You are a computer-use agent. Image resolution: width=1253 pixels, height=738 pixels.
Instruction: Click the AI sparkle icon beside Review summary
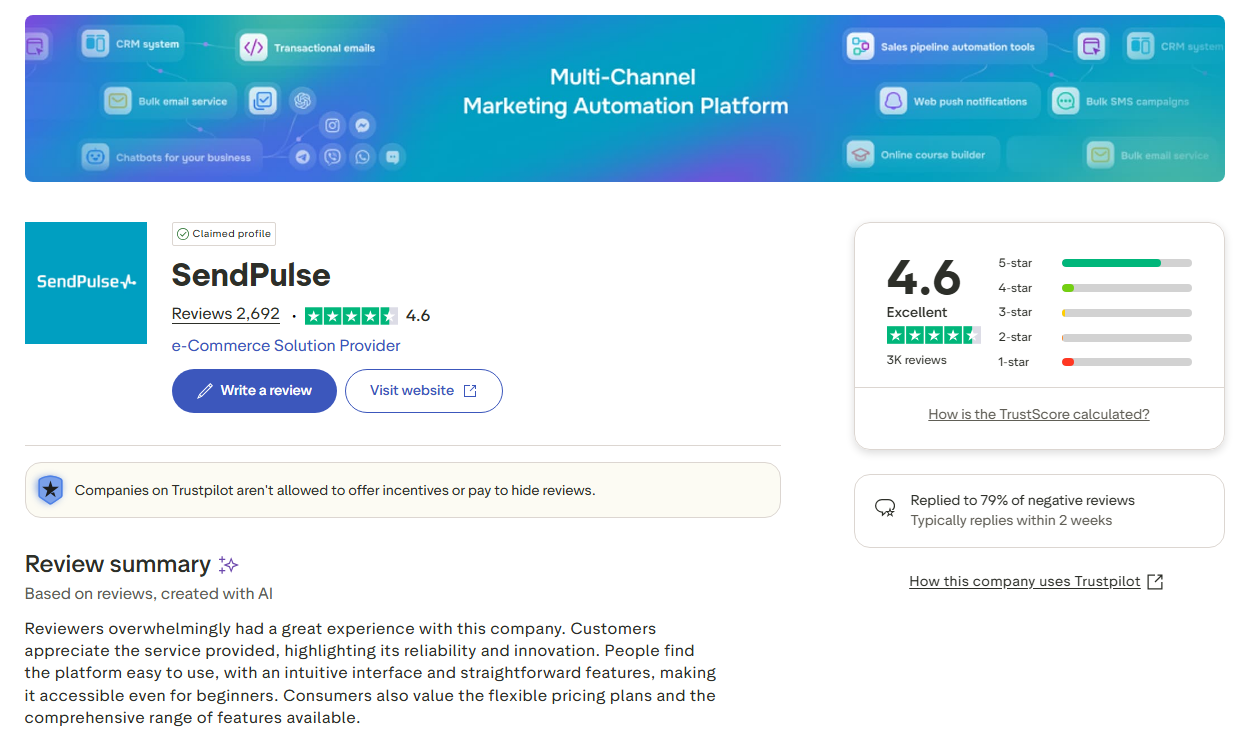pyautogui.click(x=228, y=565)
